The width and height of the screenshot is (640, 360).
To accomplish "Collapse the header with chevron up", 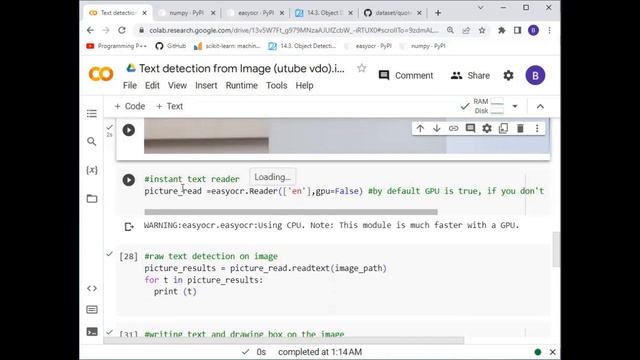I will point(540,107).
